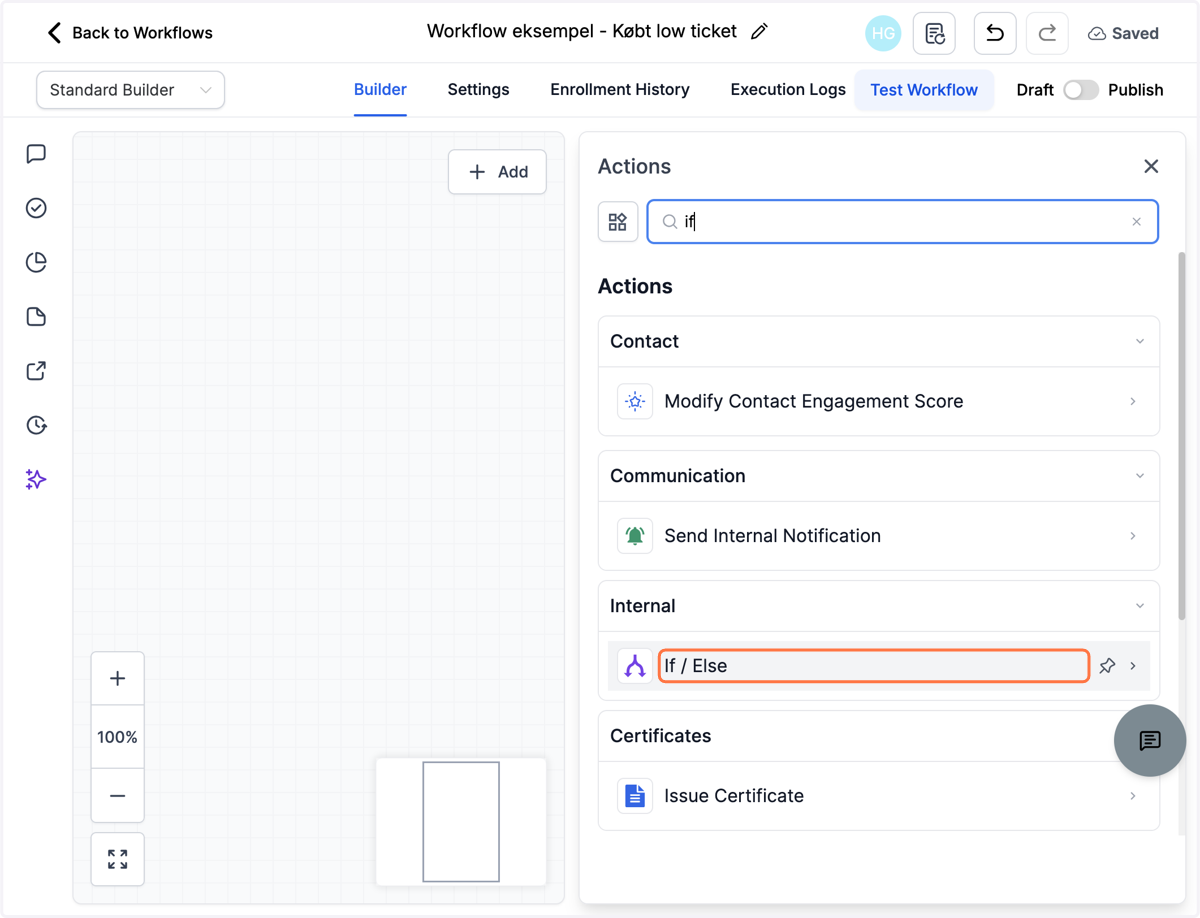The image size is (1200, 918).
Task: Click the Issue Certificate document icon
Action: point(635,796)
